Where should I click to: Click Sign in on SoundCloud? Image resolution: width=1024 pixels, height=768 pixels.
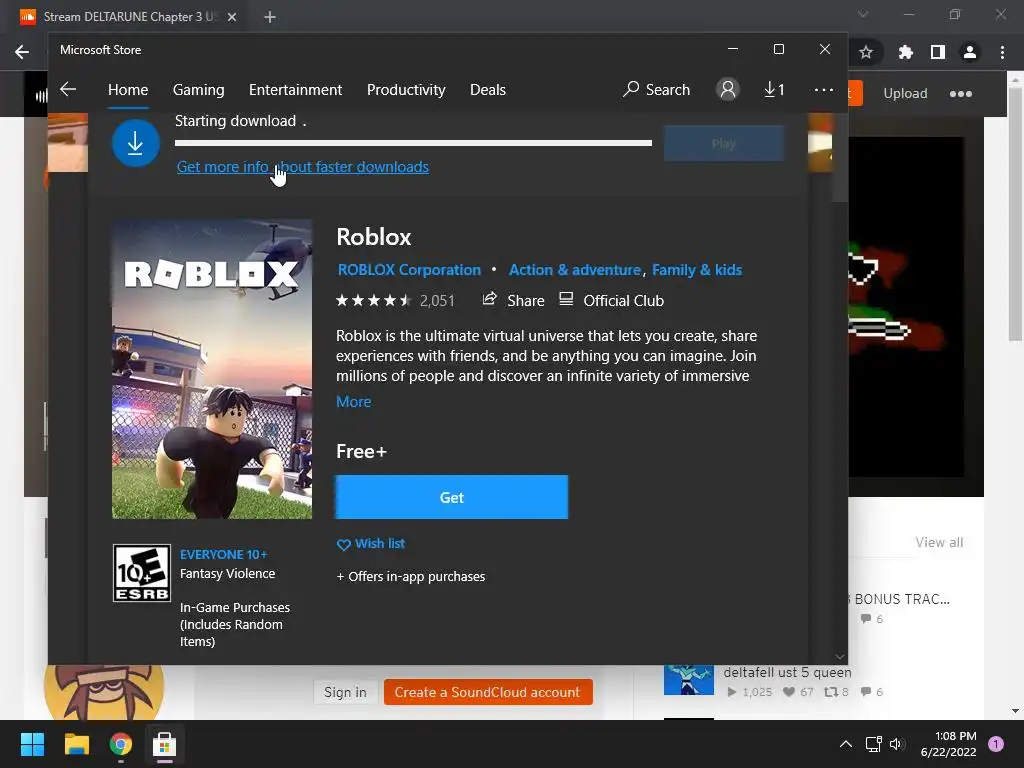point(345,692)
